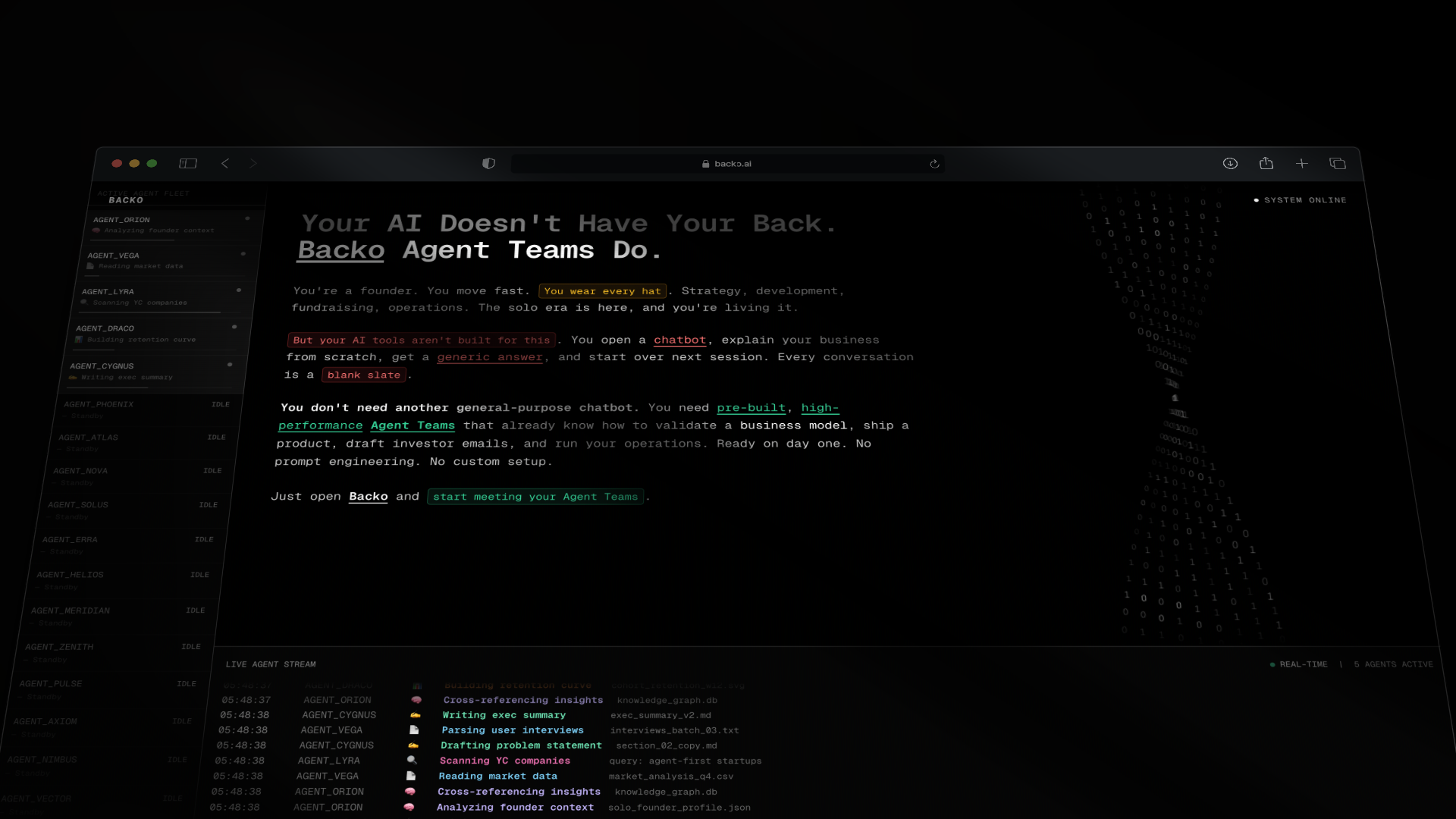Click AGENT_DRACO status dot

click(x=234, y=327)
